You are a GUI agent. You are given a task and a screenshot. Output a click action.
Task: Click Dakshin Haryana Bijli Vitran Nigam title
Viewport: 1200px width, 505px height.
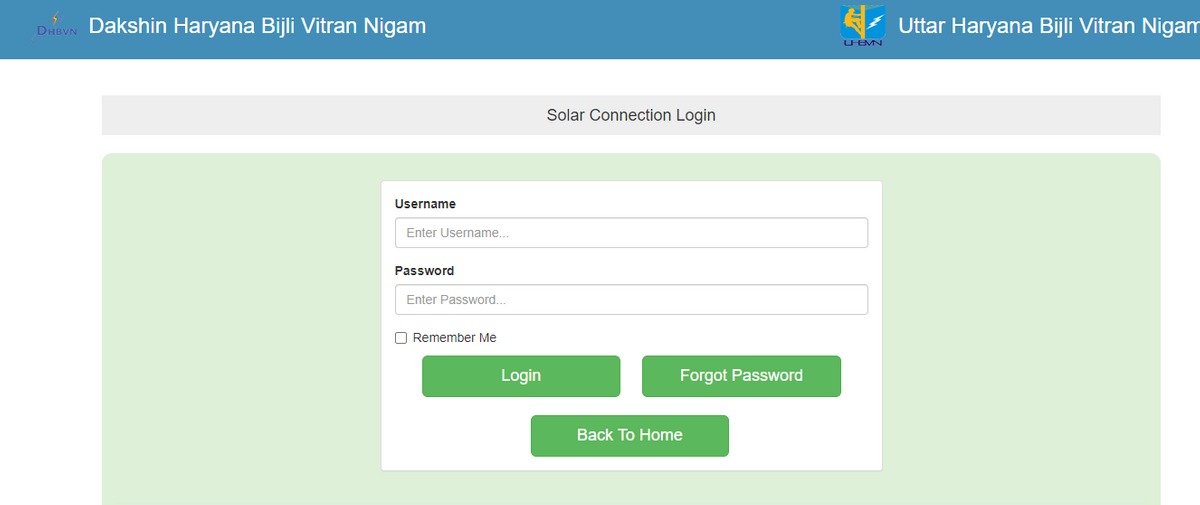click(x=257, y=26)
